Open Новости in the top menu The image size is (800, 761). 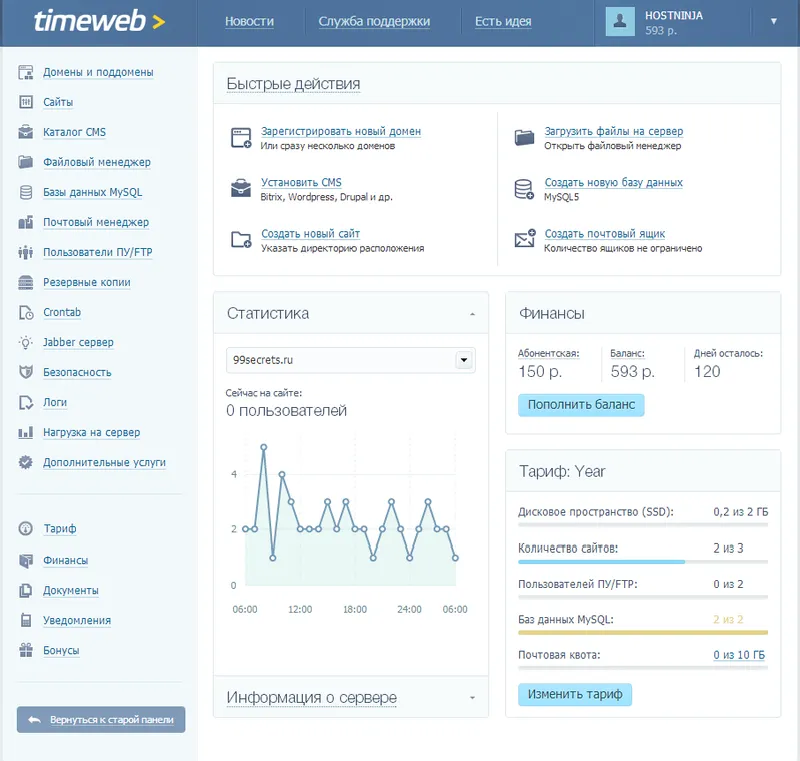(x=249, y=21)
